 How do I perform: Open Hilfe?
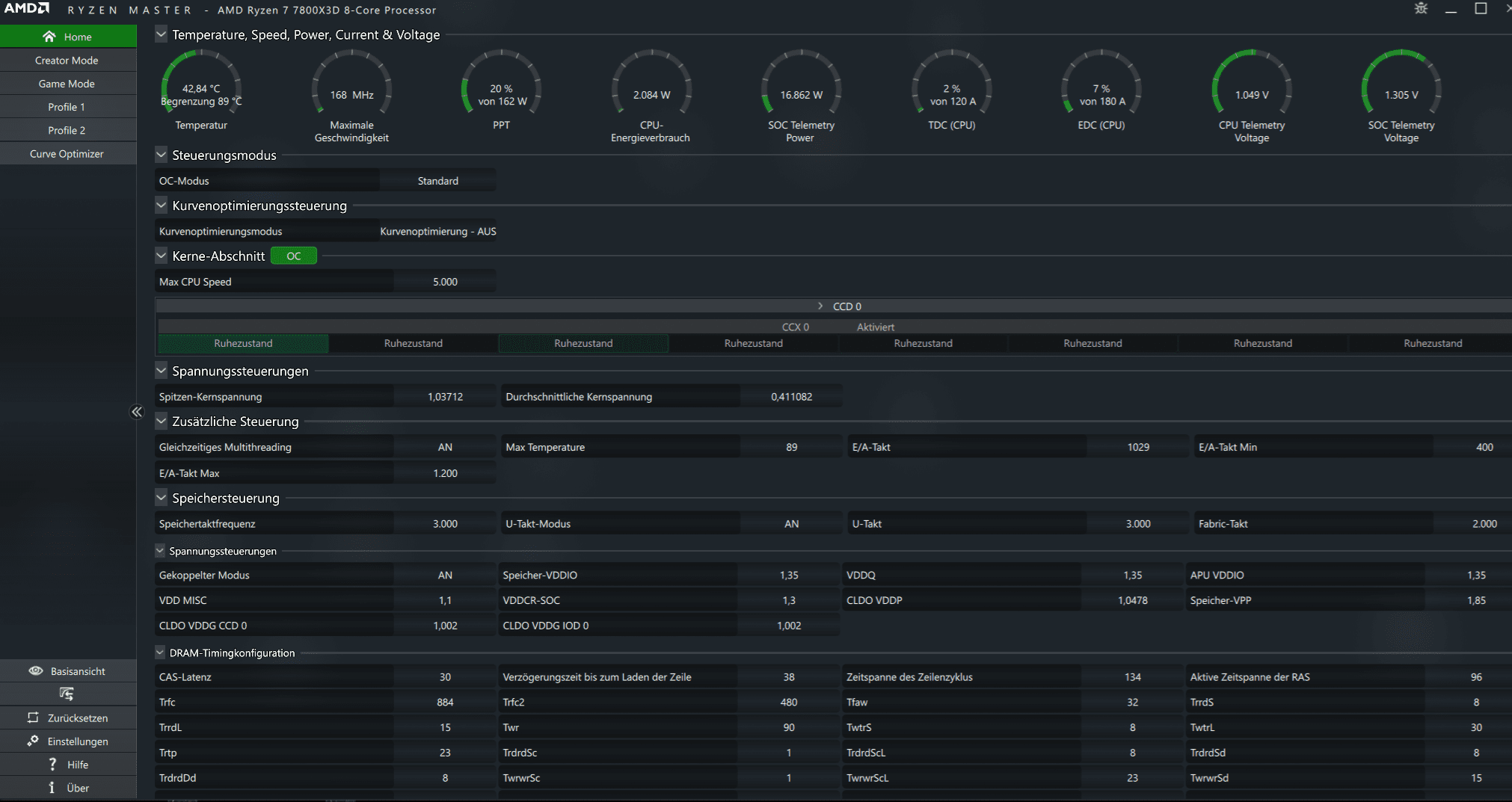pos(68,764)
